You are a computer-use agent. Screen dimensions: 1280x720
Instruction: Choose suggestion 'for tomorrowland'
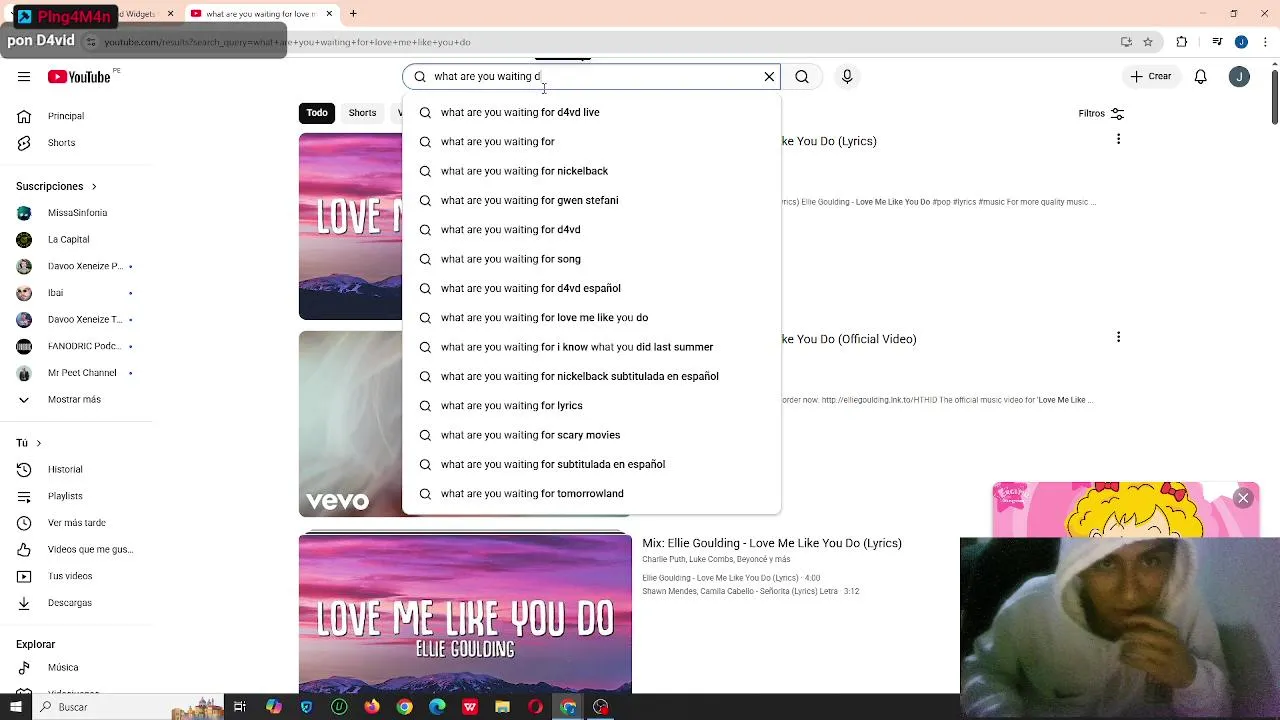tap(591, 494)
